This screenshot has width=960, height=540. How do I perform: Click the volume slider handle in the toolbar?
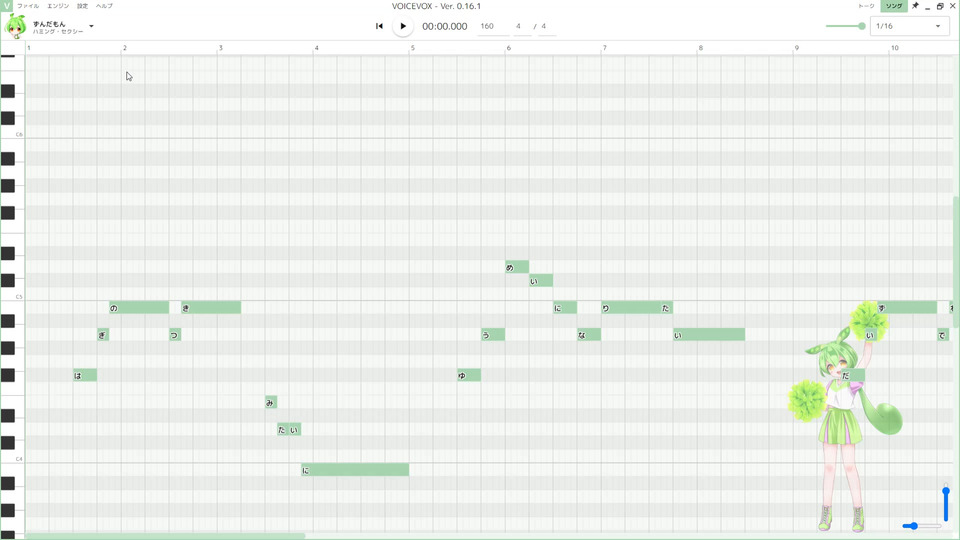point(862,26)
